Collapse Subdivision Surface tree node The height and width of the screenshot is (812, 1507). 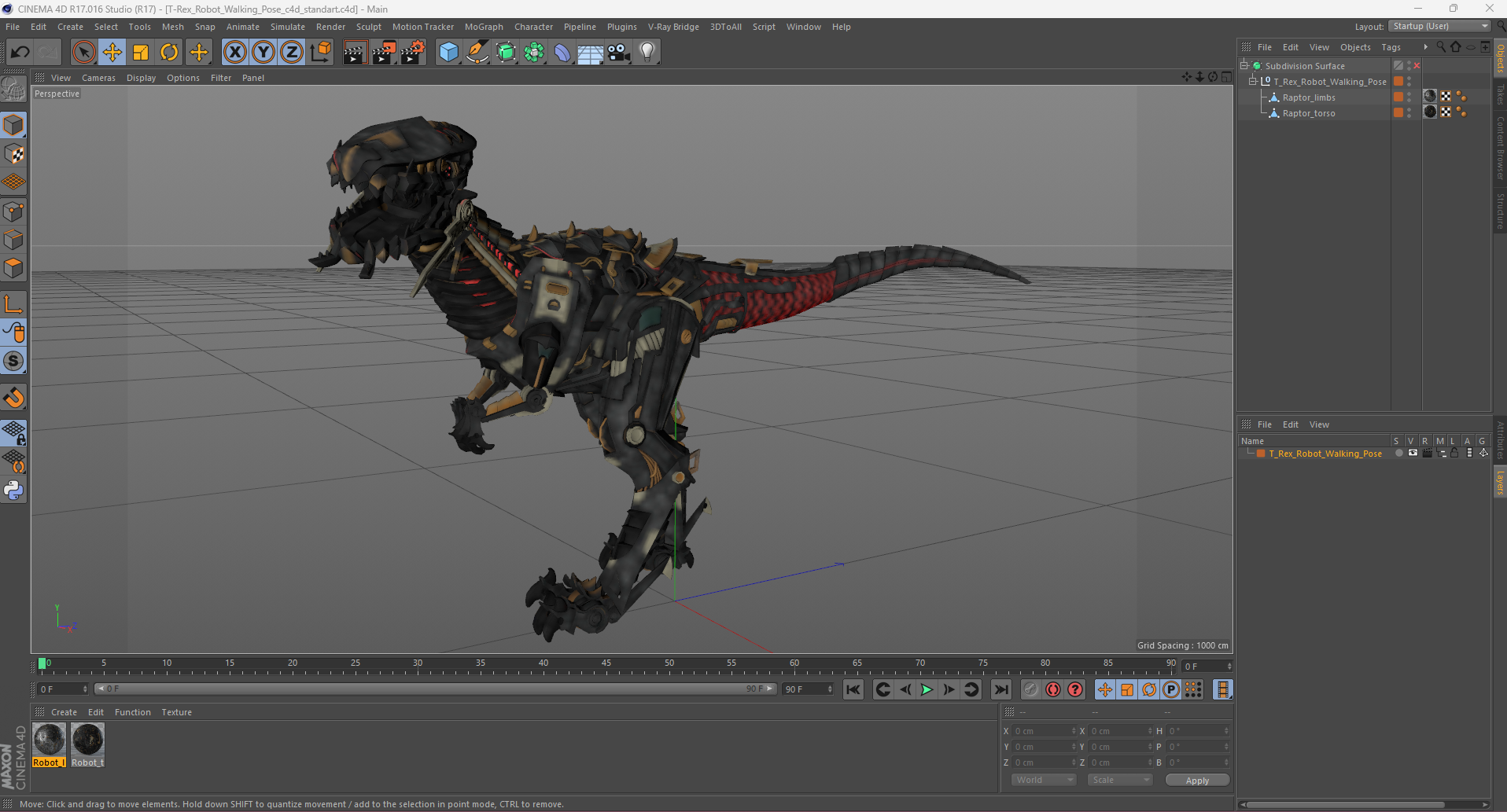(1244, 65)
